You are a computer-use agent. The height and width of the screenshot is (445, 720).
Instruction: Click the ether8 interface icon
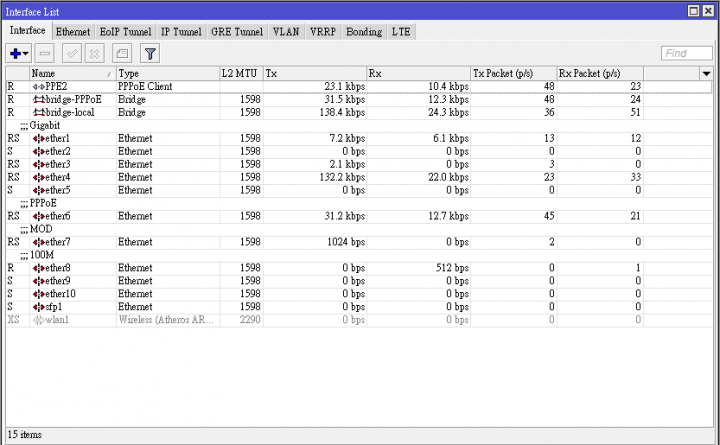39,268
